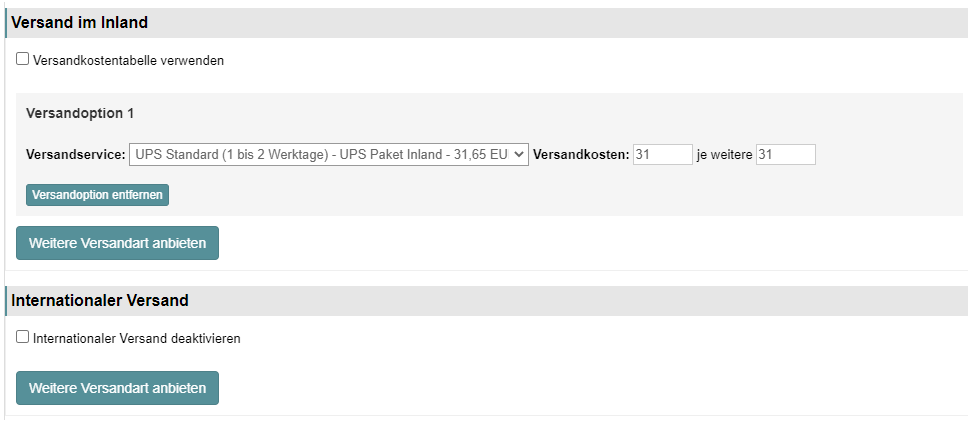
Task: Open the Versandservice dropdown list
Action: pyautogui.click(x=328, y=155)
